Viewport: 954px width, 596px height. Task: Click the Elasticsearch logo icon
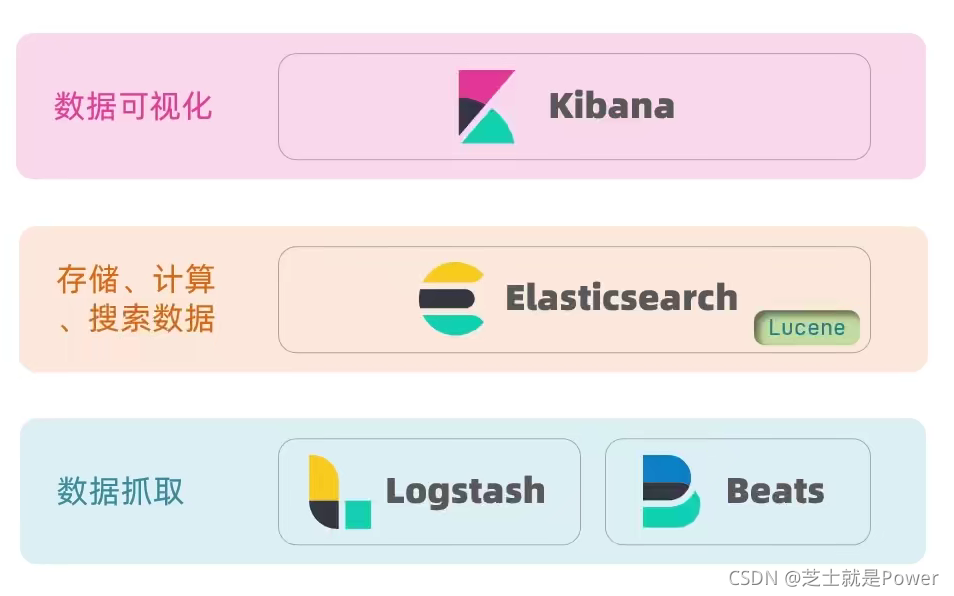coord(451,299)
